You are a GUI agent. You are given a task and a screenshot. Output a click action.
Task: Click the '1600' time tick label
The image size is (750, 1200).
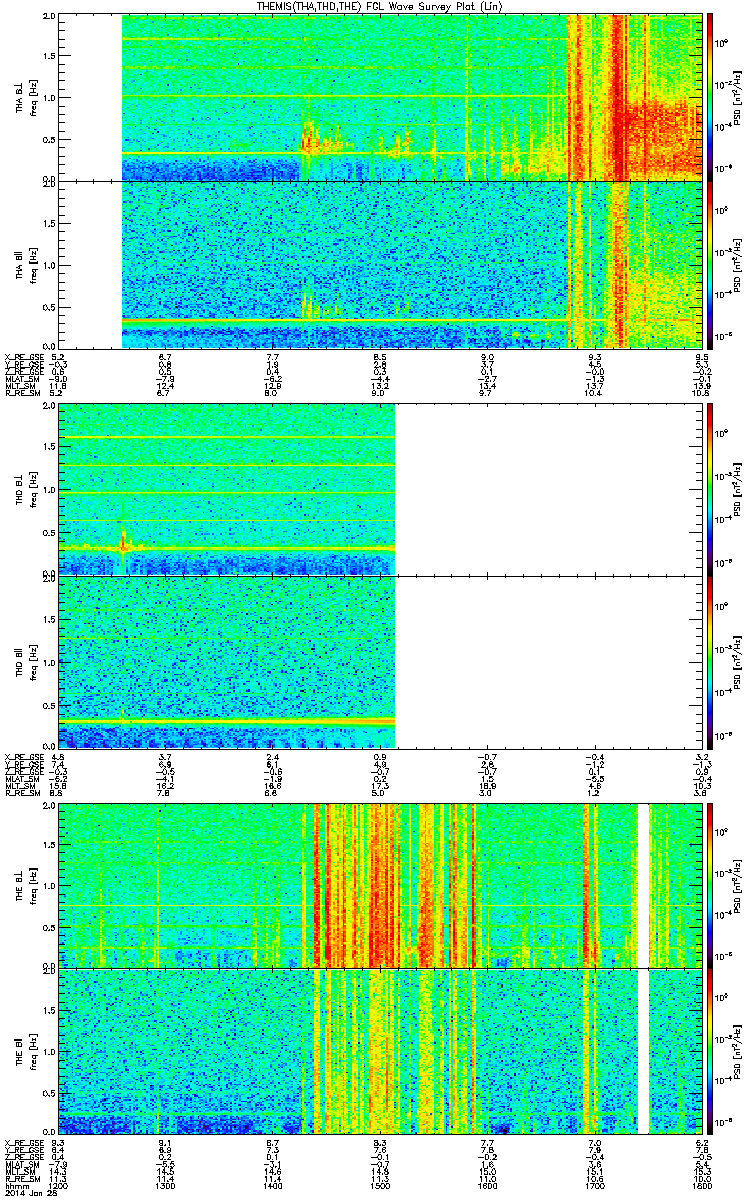pos(487,1184)
